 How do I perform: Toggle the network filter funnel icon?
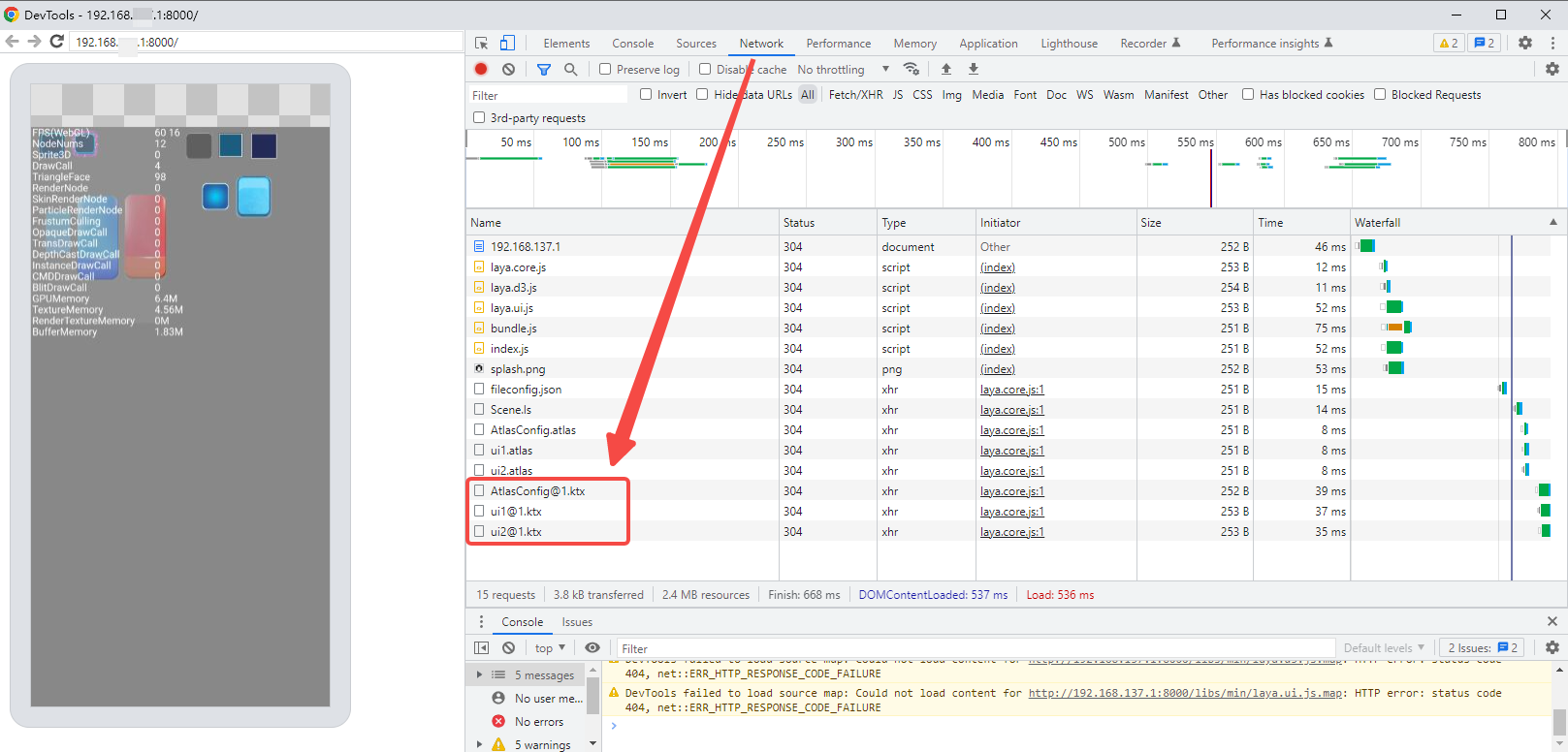[544, 69]
